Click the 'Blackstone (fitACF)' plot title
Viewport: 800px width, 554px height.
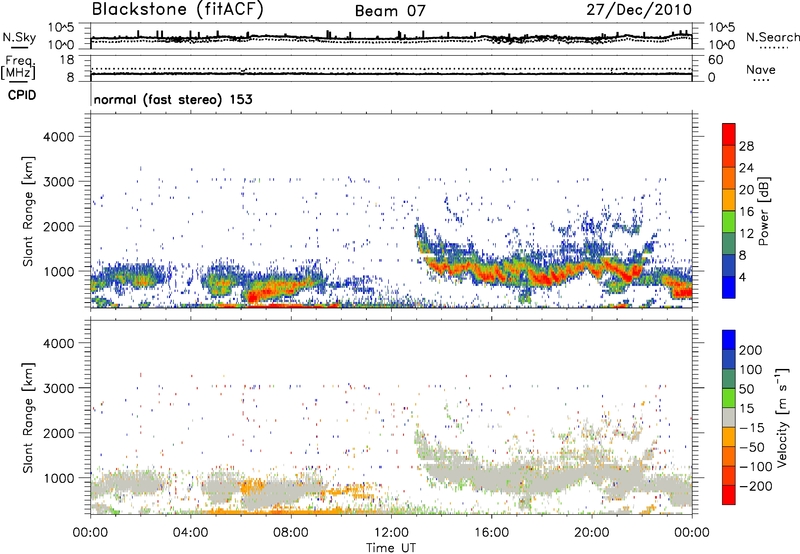point(178,9)
